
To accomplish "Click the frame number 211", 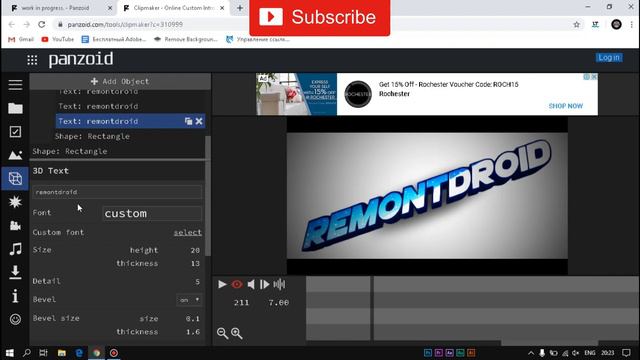I will point(241,302).
